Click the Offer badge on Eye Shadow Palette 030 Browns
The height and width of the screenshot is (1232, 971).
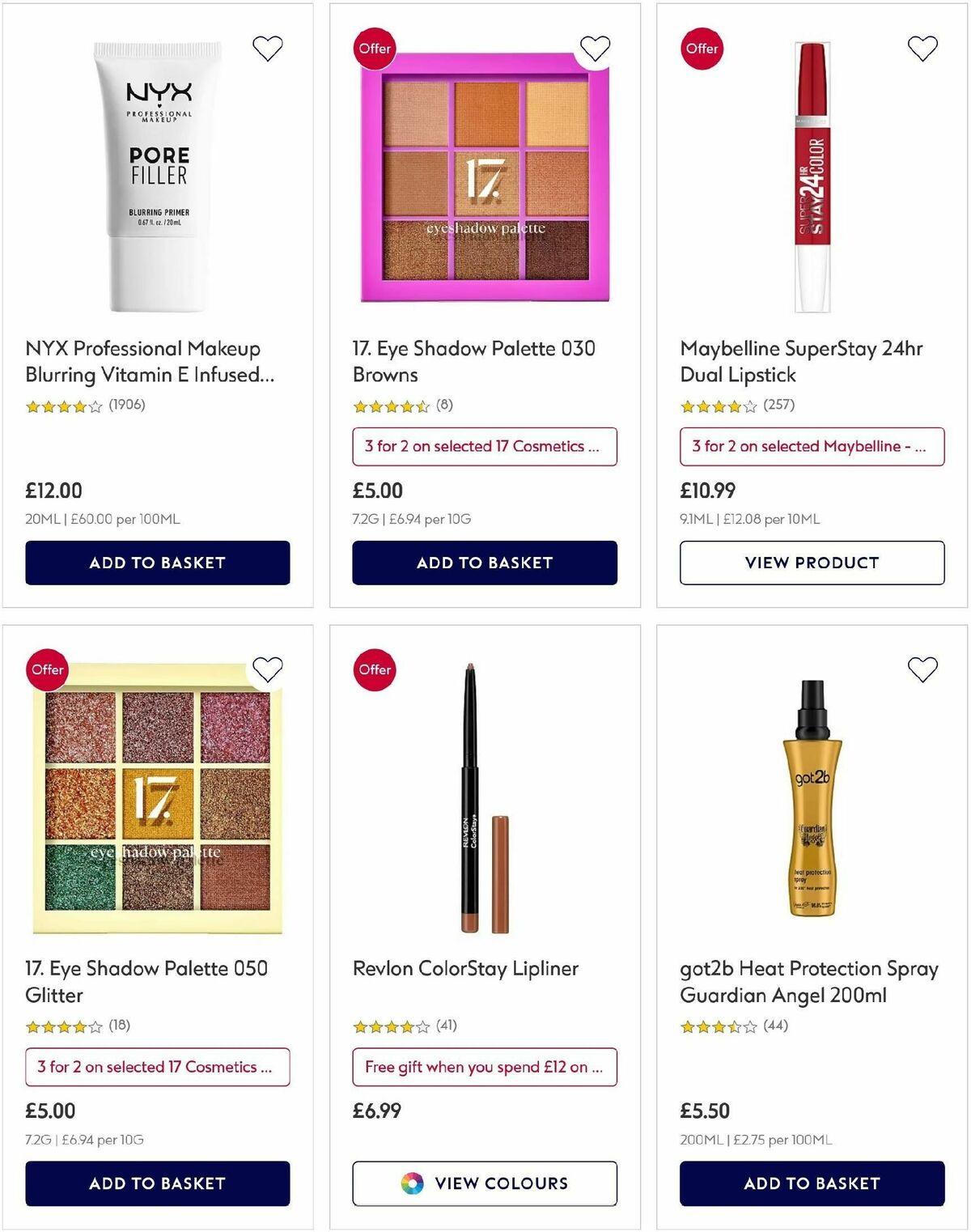point(374,48)
